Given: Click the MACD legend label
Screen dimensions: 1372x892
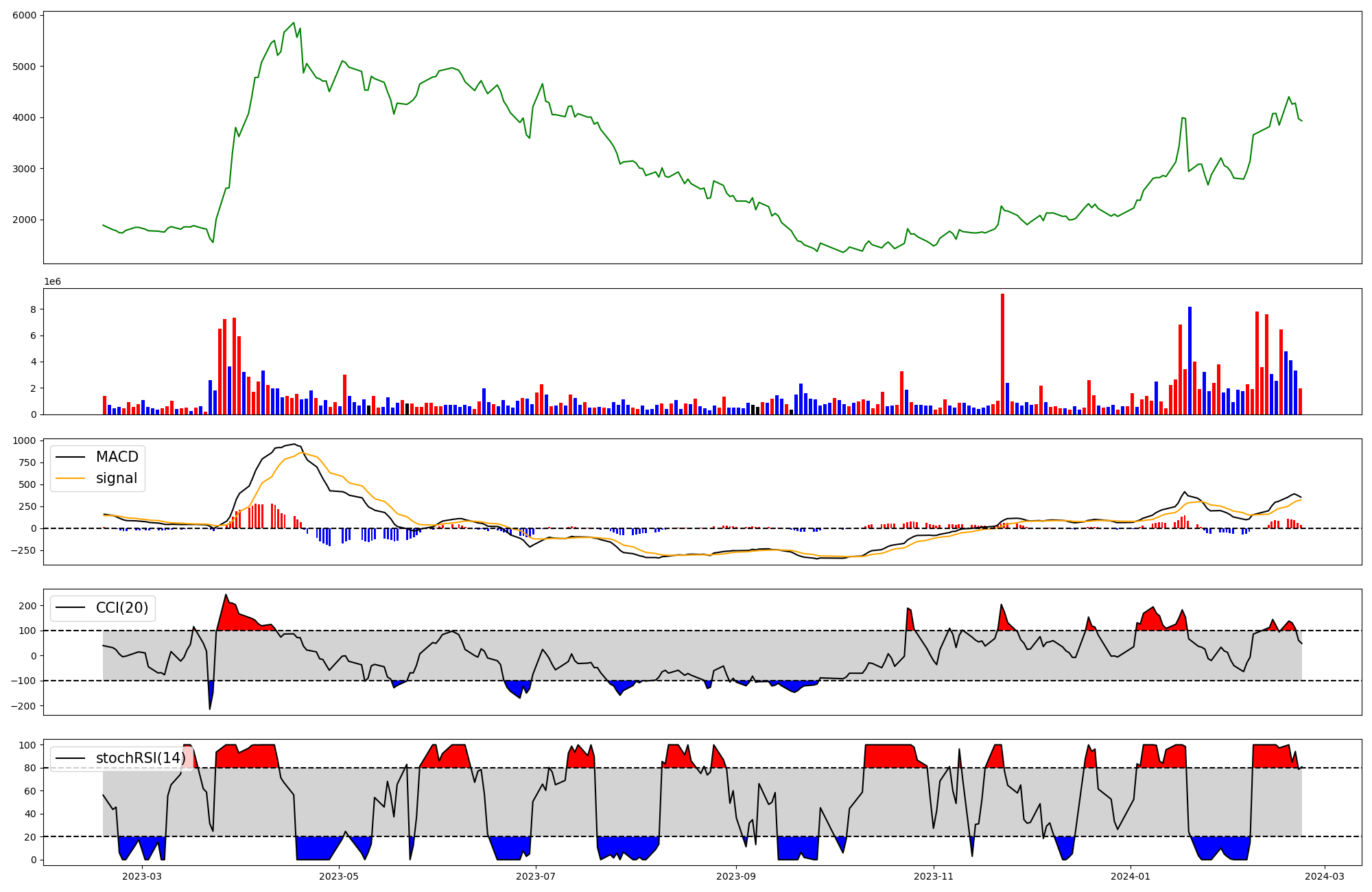Looking at the screenshot, I should tap(117, 457).
